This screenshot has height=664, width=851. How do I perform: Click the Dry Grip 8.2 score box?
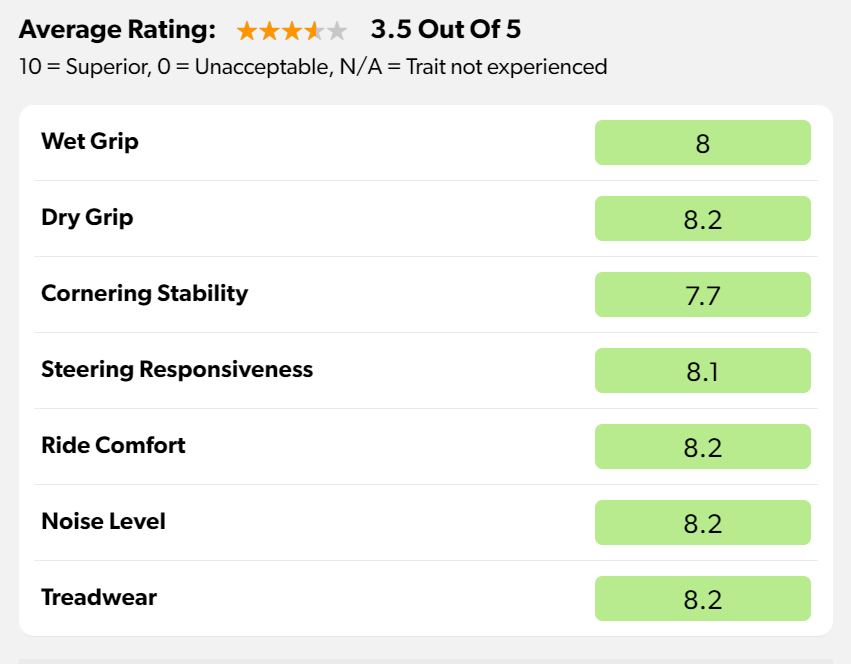click(x=702, y=219)
